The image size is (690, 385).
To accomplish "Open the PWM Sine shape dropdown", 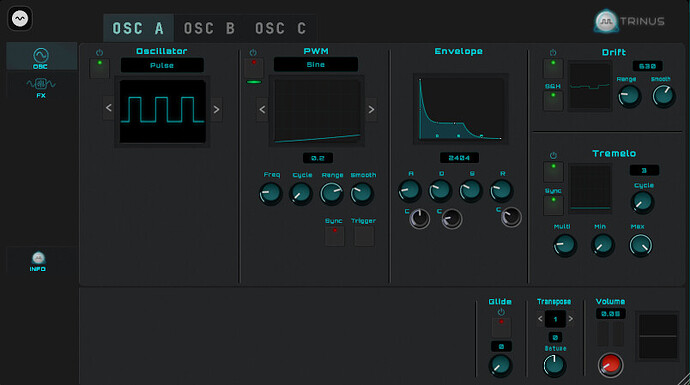I will tap(316, 64).
